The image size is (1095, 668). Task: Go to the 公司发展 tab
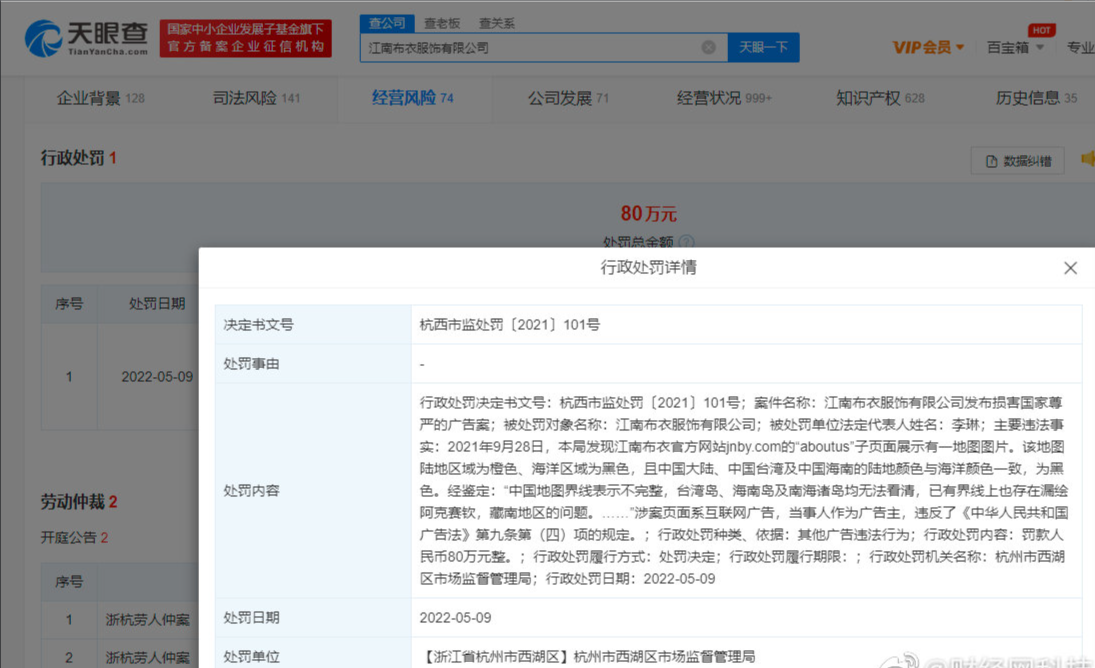568,98
